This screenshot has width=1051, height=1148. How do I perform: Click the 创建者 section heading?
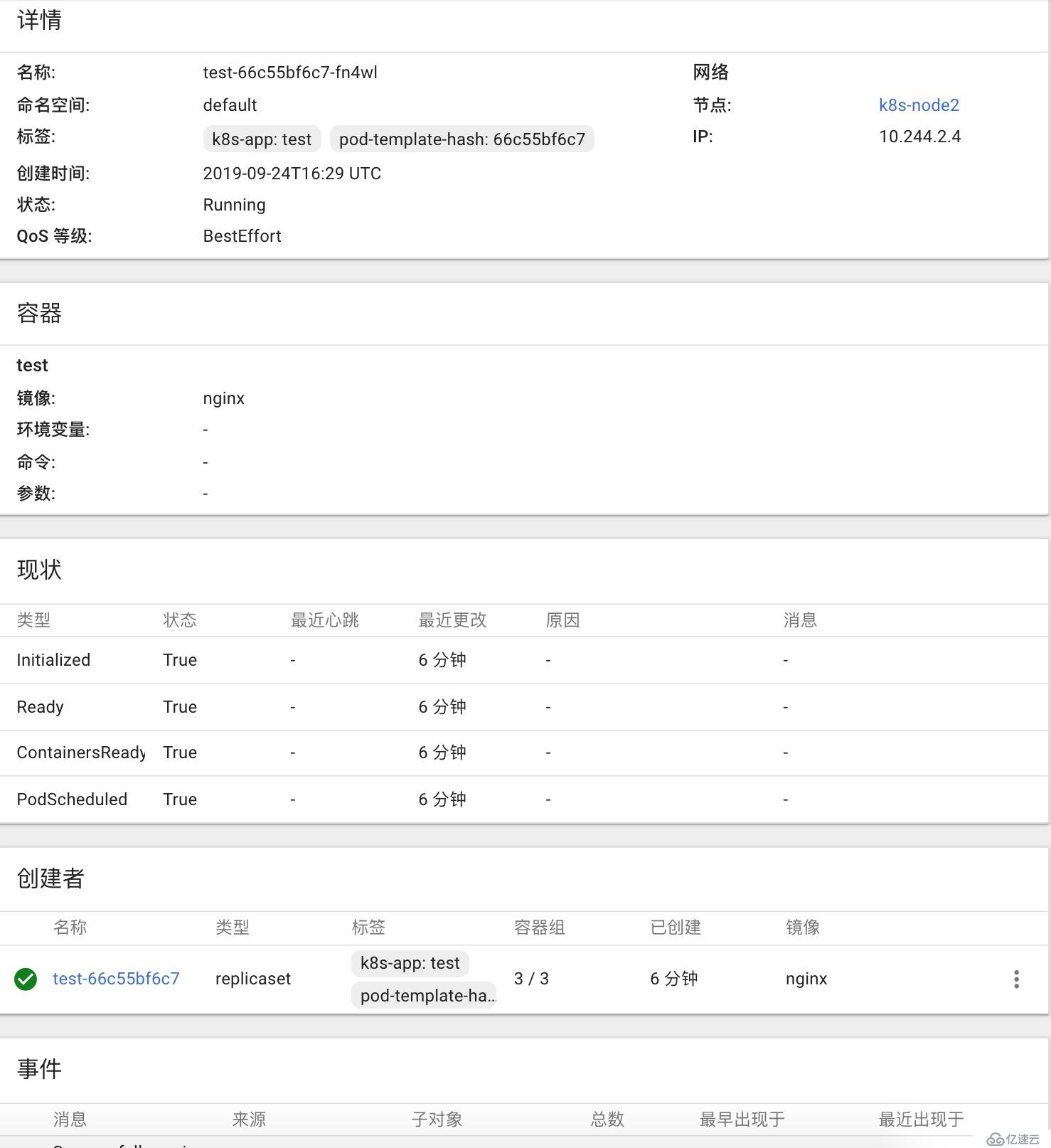[x=50, y=878]
